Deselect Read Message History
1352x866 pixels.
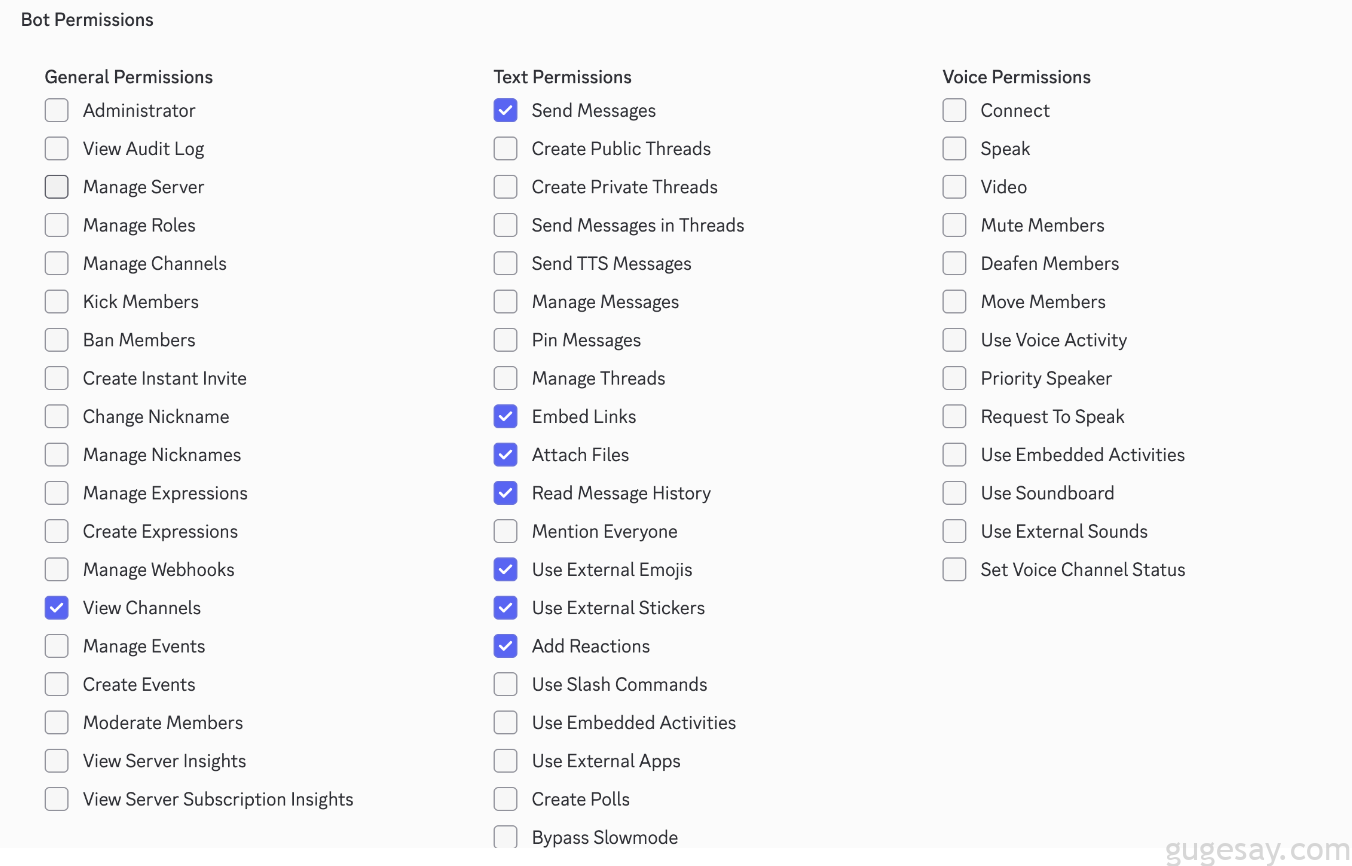pyautogui.click(x=506, y=493)
